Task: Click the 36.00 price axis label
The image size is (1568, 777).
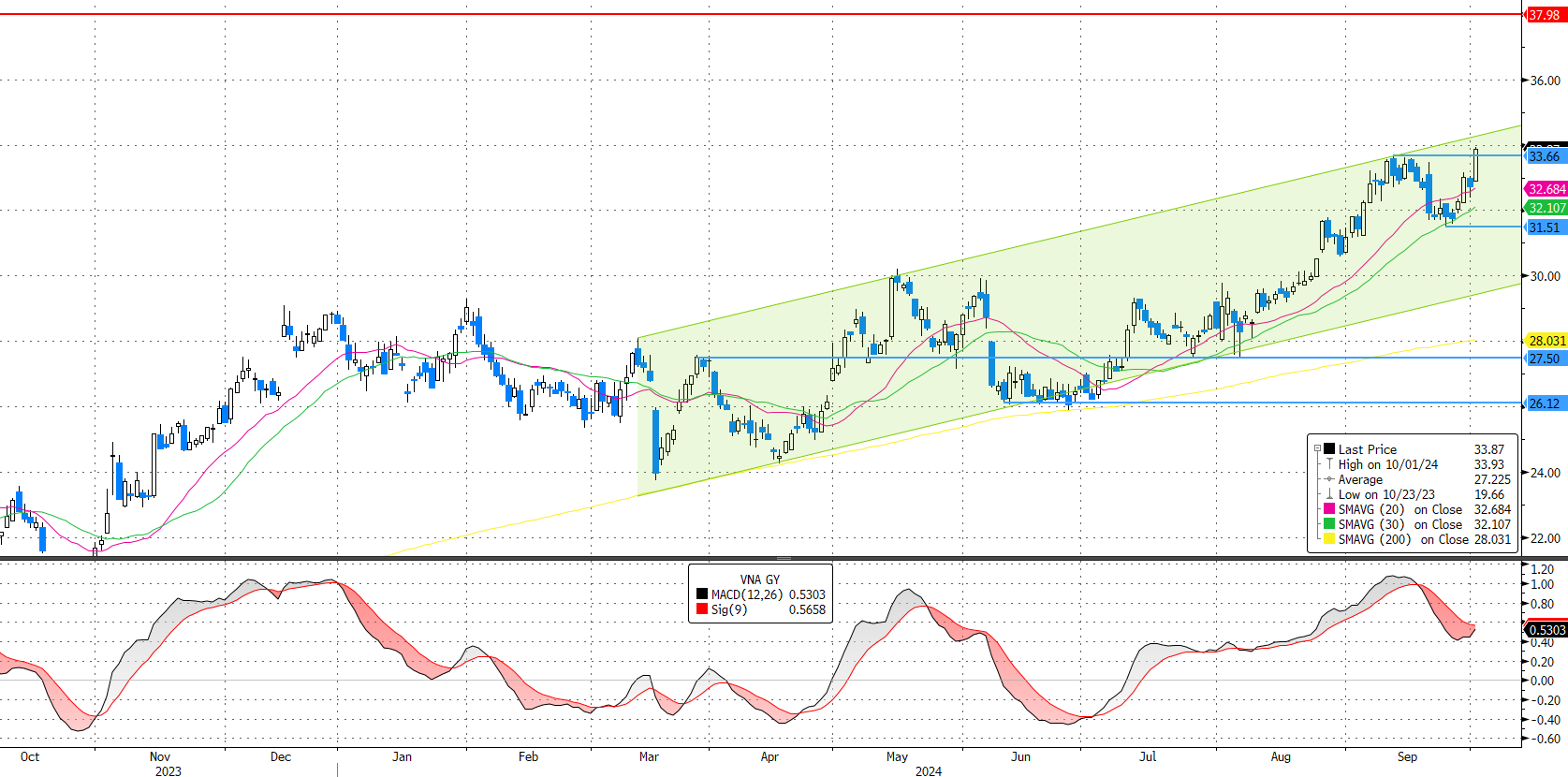Action: click(x=1546, y=81)
